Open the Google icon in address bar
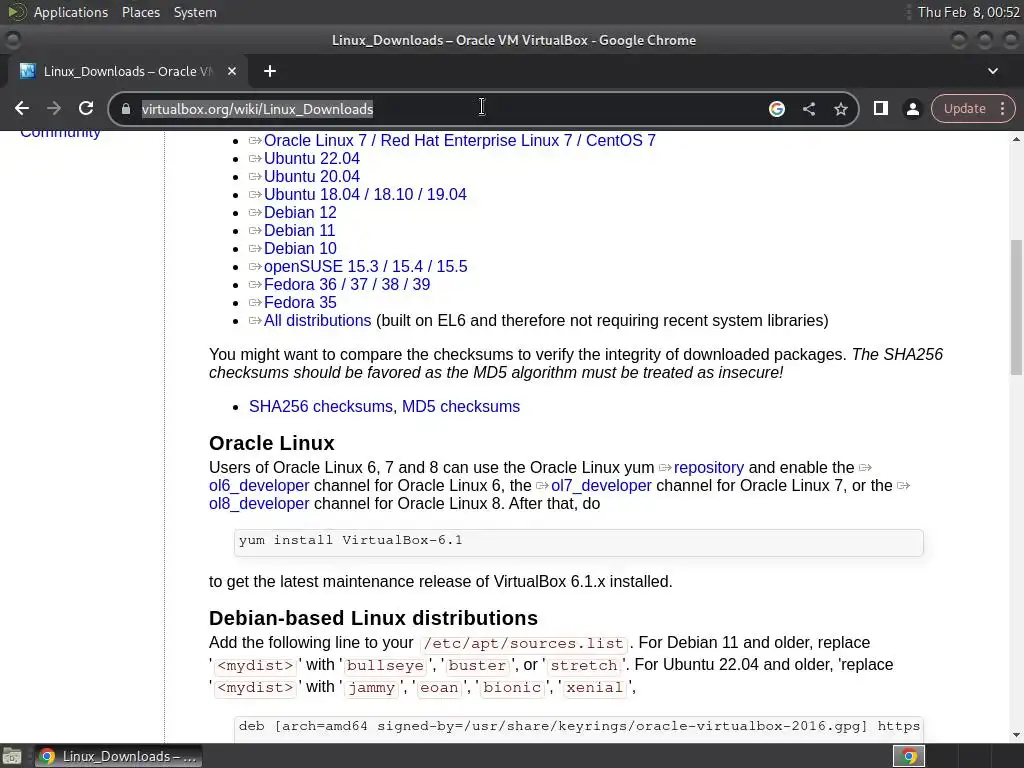 [776, 109]
